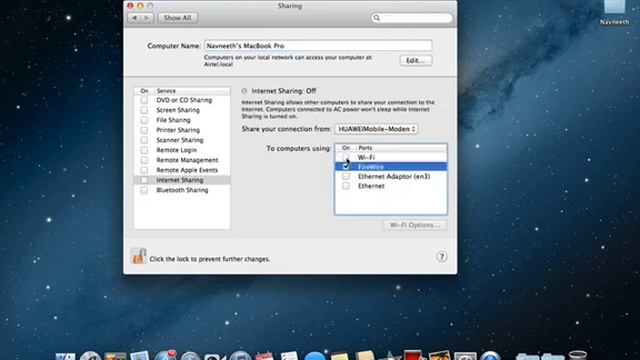
Task: Close the Sharing window
Action: tap(130, 6)
